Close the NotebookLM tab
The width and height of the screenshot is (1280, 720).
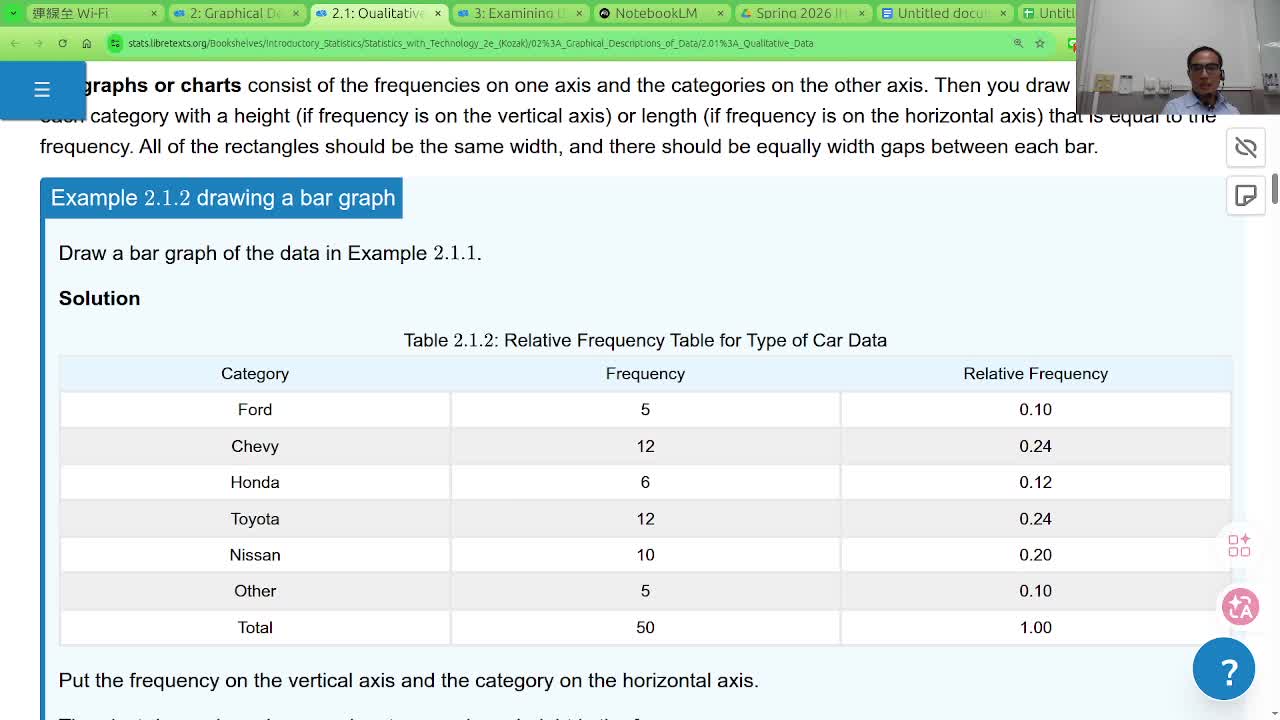(x=721, y=13)
